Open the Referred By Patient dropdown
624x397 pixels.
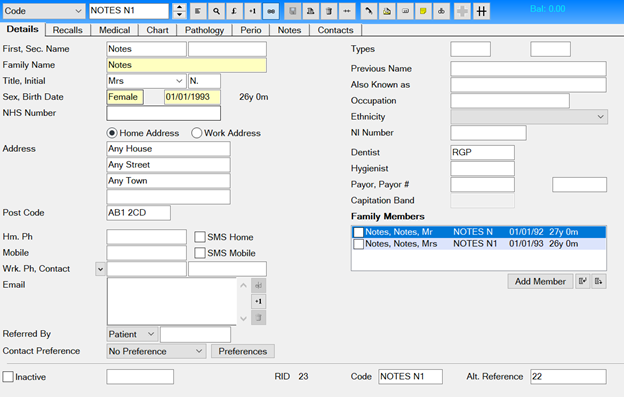click(133, 334)
